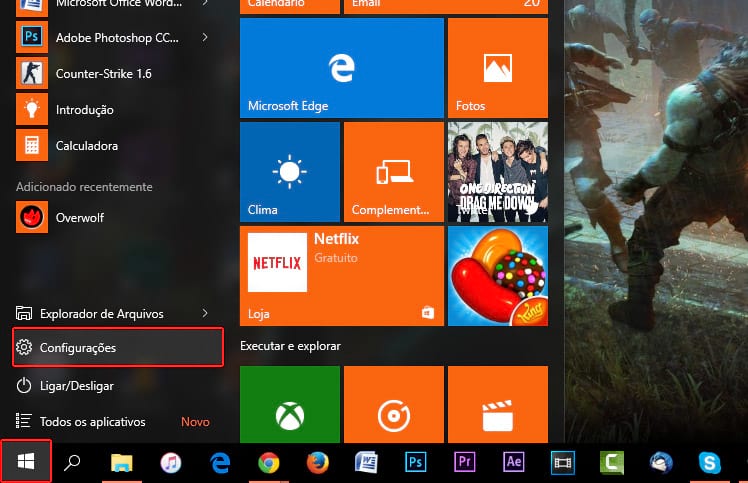The image size is (748, 483).
Task: Open the Clima weather tile
Action: (x=290, y=172)
